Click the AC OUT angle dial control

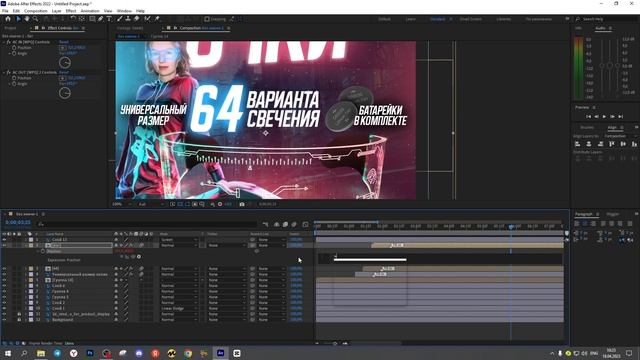65,93
